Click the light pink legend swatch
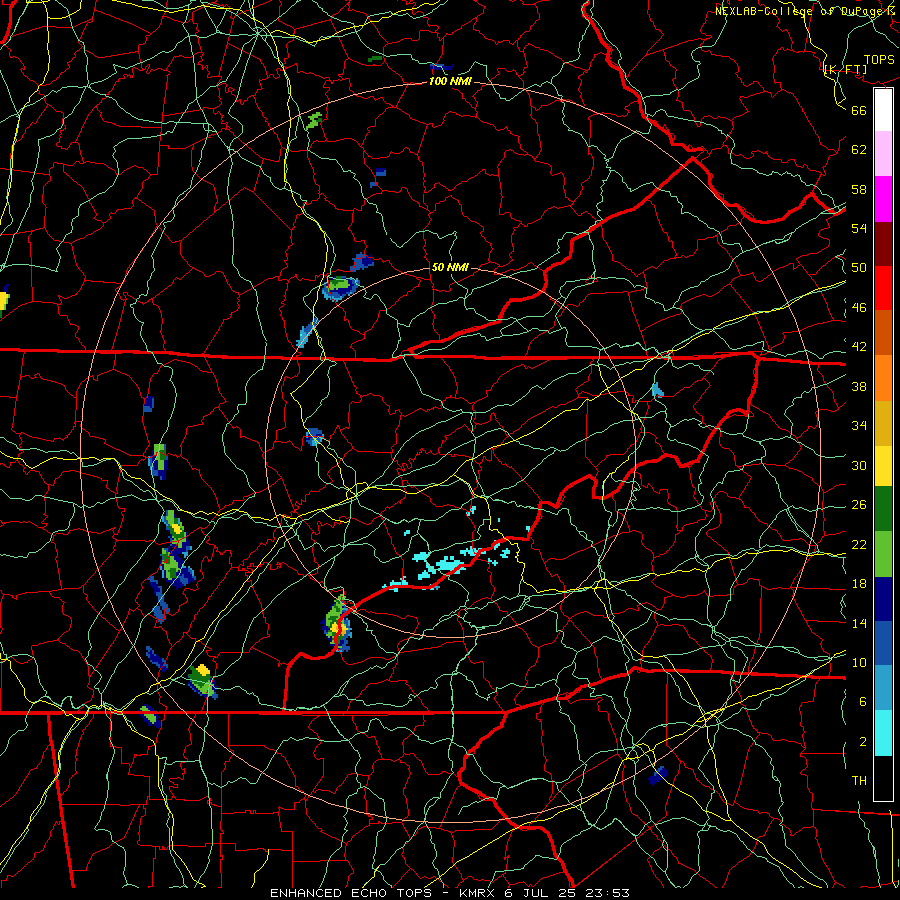The image size is (900, 900). (883, 154)
